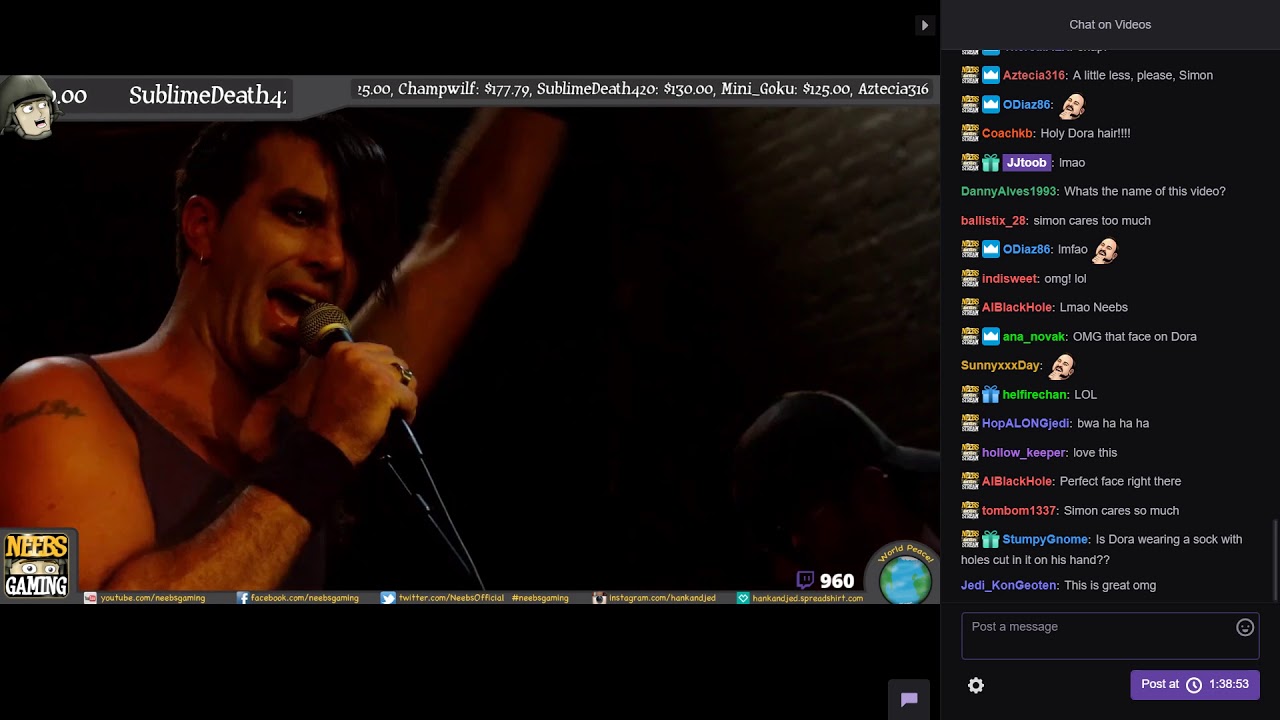Click hollow_keeper username

[x=1024, y=452]
